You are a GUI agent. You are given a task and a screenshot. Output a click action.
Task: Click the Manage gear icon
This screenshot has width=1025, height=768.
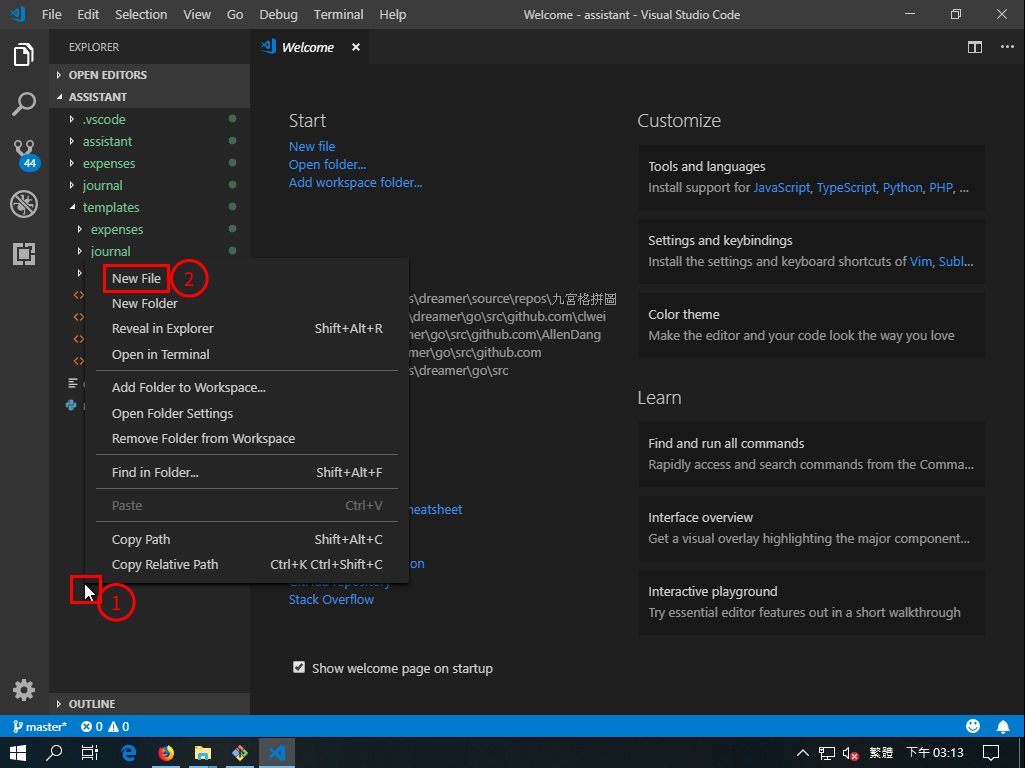tap(24, 689)
